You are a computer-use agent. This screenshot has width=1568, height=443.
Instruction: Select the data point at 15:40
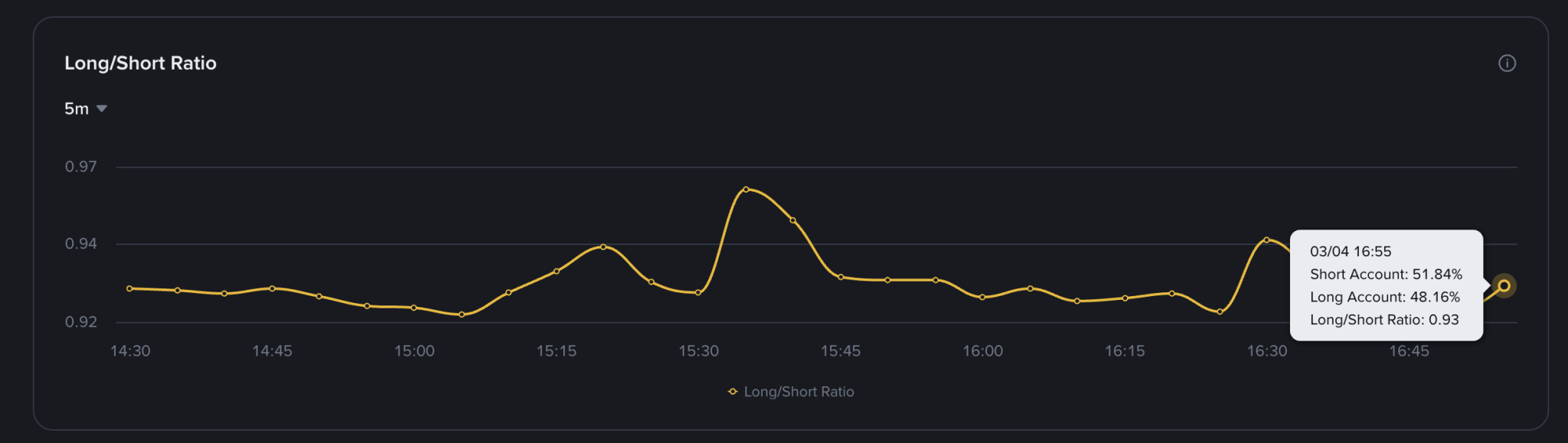[792, 220]
